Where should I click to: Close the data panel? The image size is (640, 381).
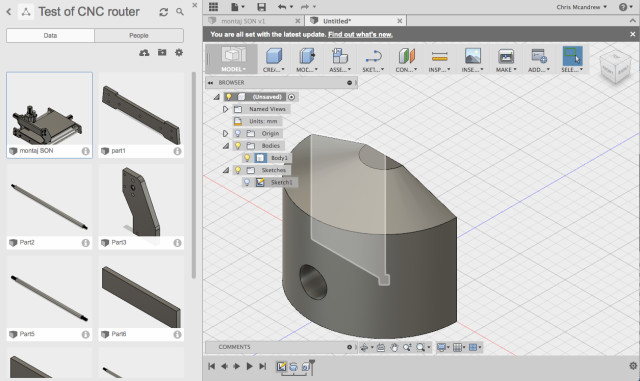pyautogui.click(x=195, y=5)
